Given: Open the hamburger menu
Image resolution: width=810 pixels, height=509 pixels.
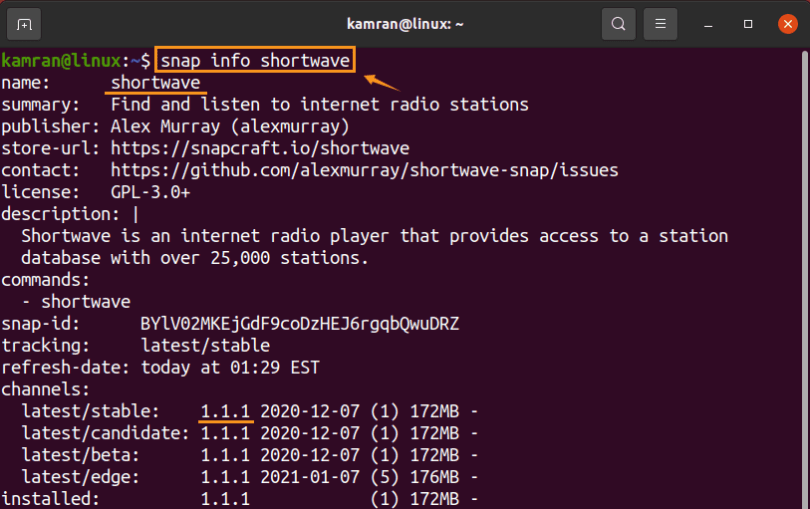Looking at the screenshot, I should coord(660,24).
